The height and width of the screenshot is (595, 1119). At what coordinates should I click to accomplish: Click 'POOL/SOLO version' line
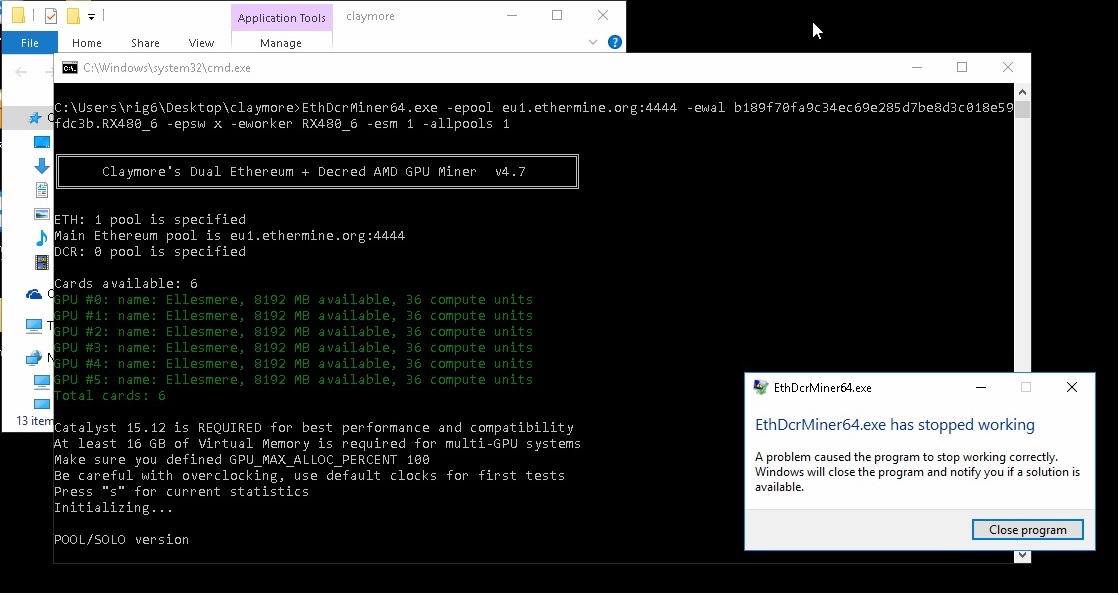point(121,539)
